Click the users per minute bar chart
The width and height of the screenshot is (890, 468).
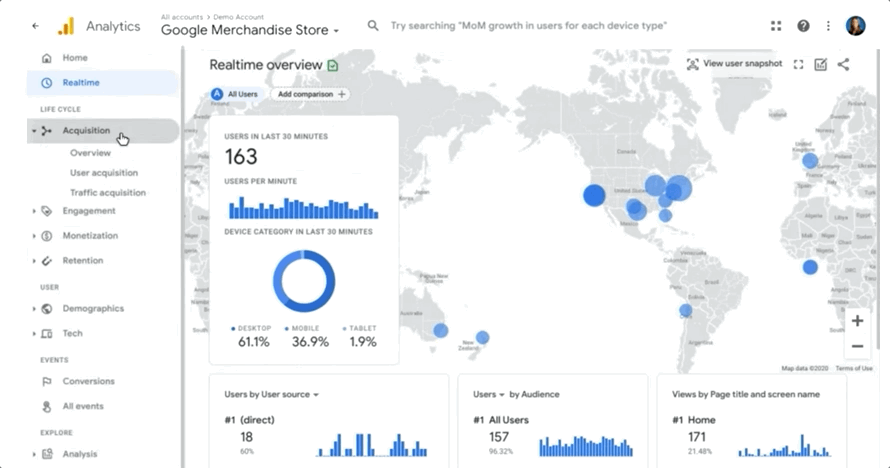click(303, 208)
